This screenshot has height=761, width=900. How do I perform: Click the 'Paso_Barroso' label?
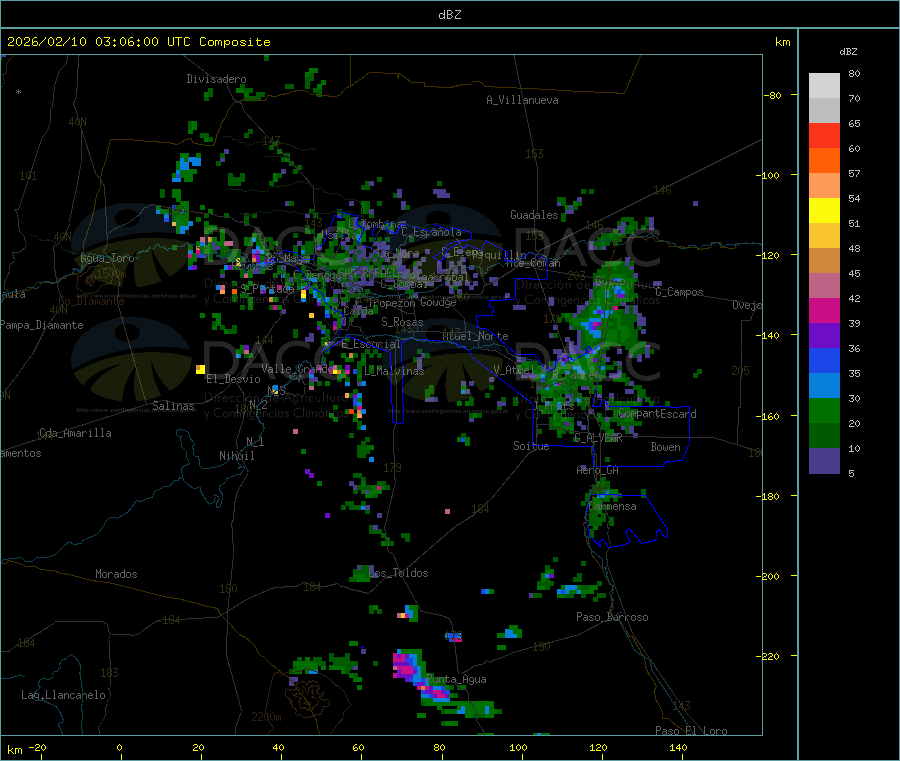click(612, 617)
